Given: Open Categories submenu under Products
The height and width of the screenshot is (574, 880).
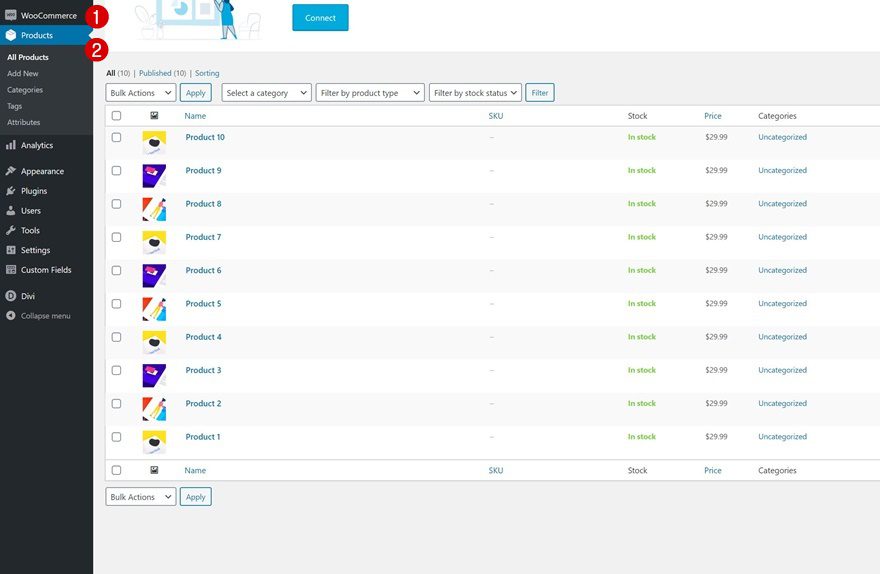Looking at the screenshot, I should click(25, 90).
